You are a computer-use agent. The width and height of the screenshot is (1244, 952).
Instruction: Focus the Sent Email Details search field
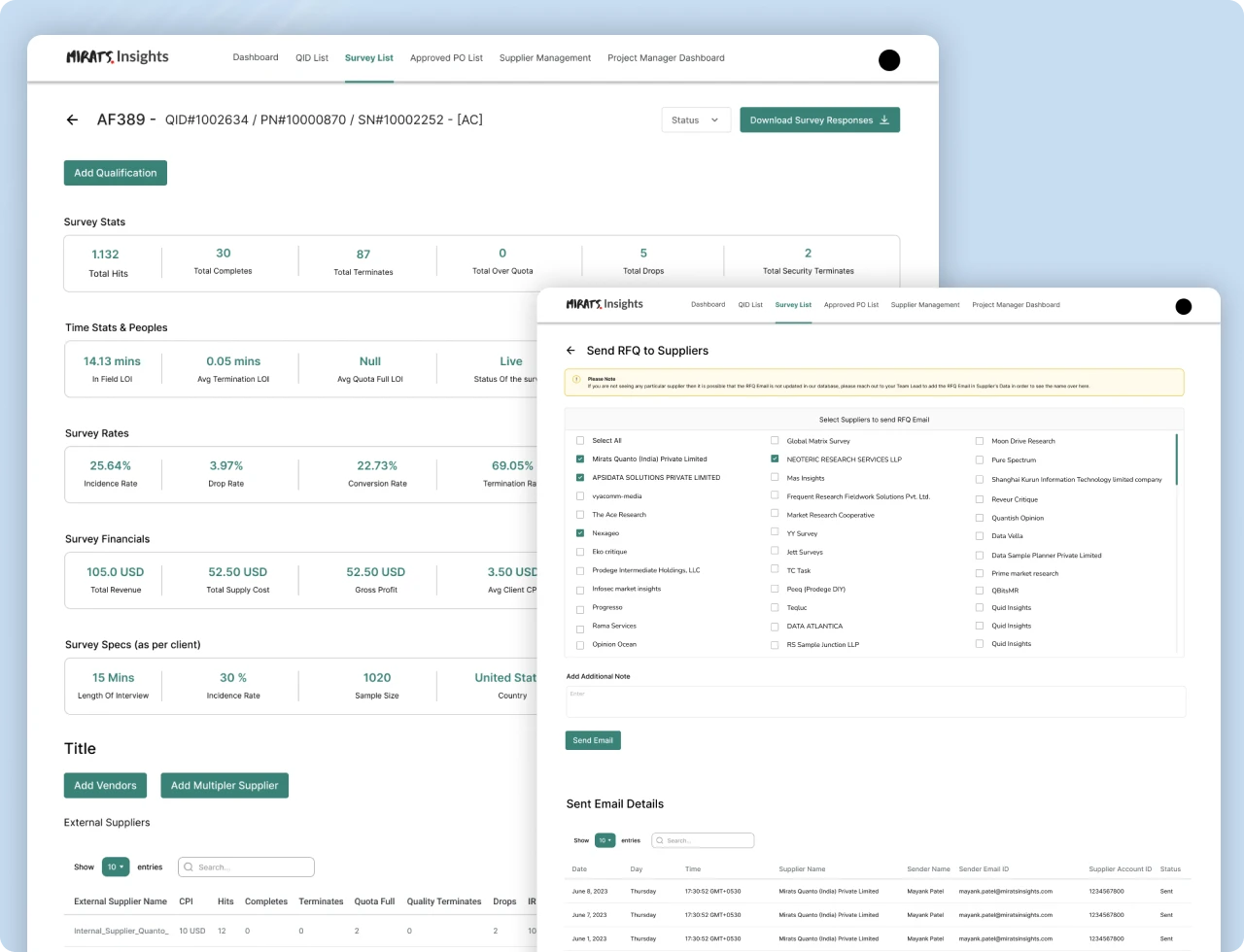(703, 840)
